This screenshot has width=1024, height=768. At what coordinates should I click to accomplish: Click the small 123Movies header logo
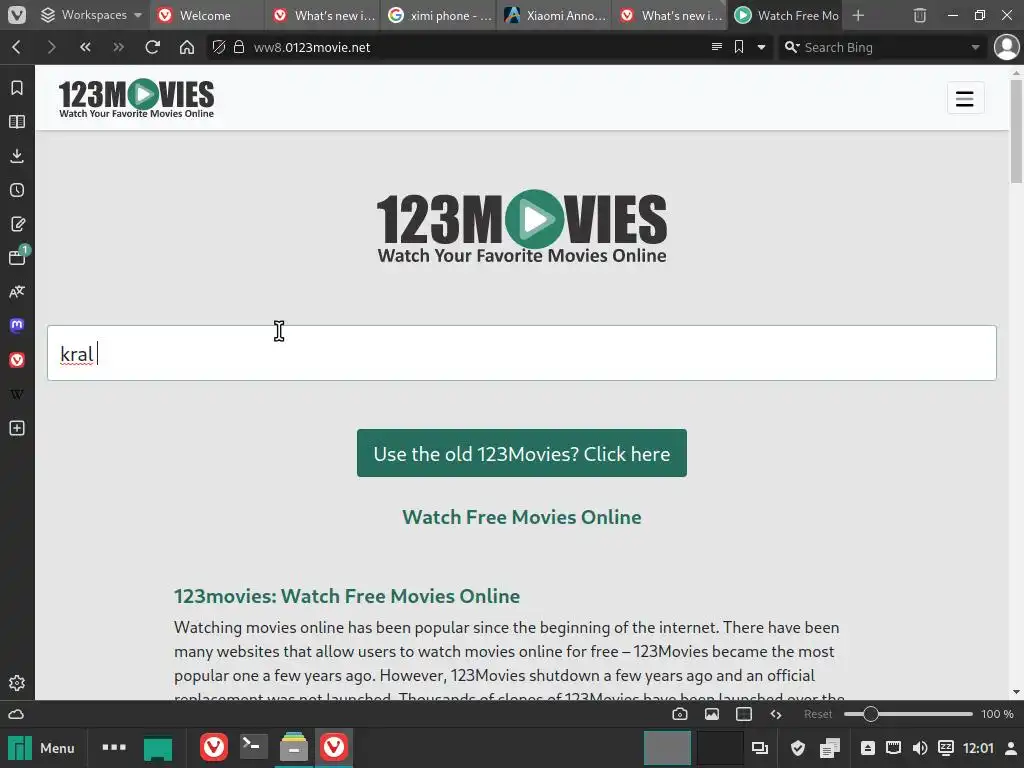(x=136, y=98)
